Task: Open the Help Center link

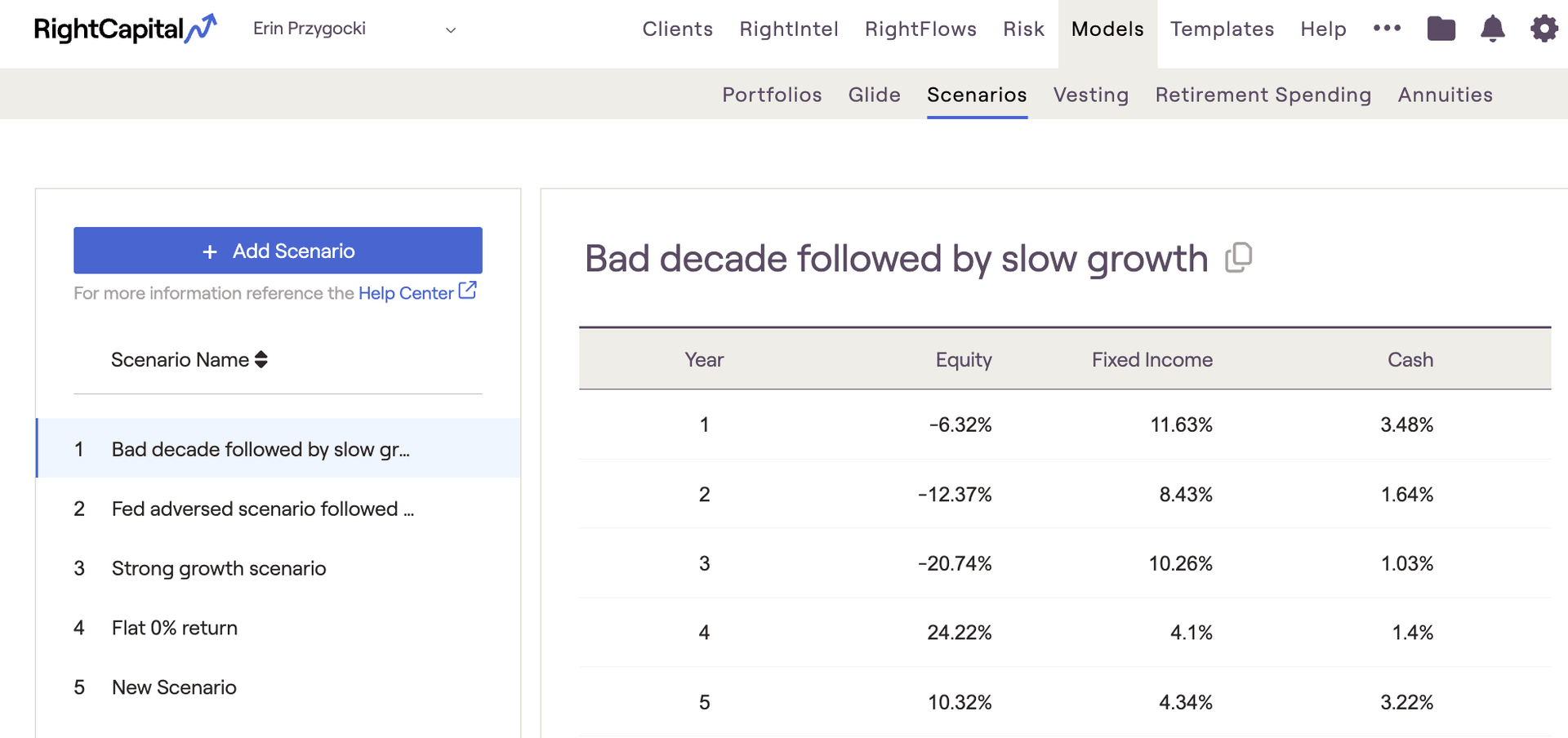Action: click(x=406, y=293)
